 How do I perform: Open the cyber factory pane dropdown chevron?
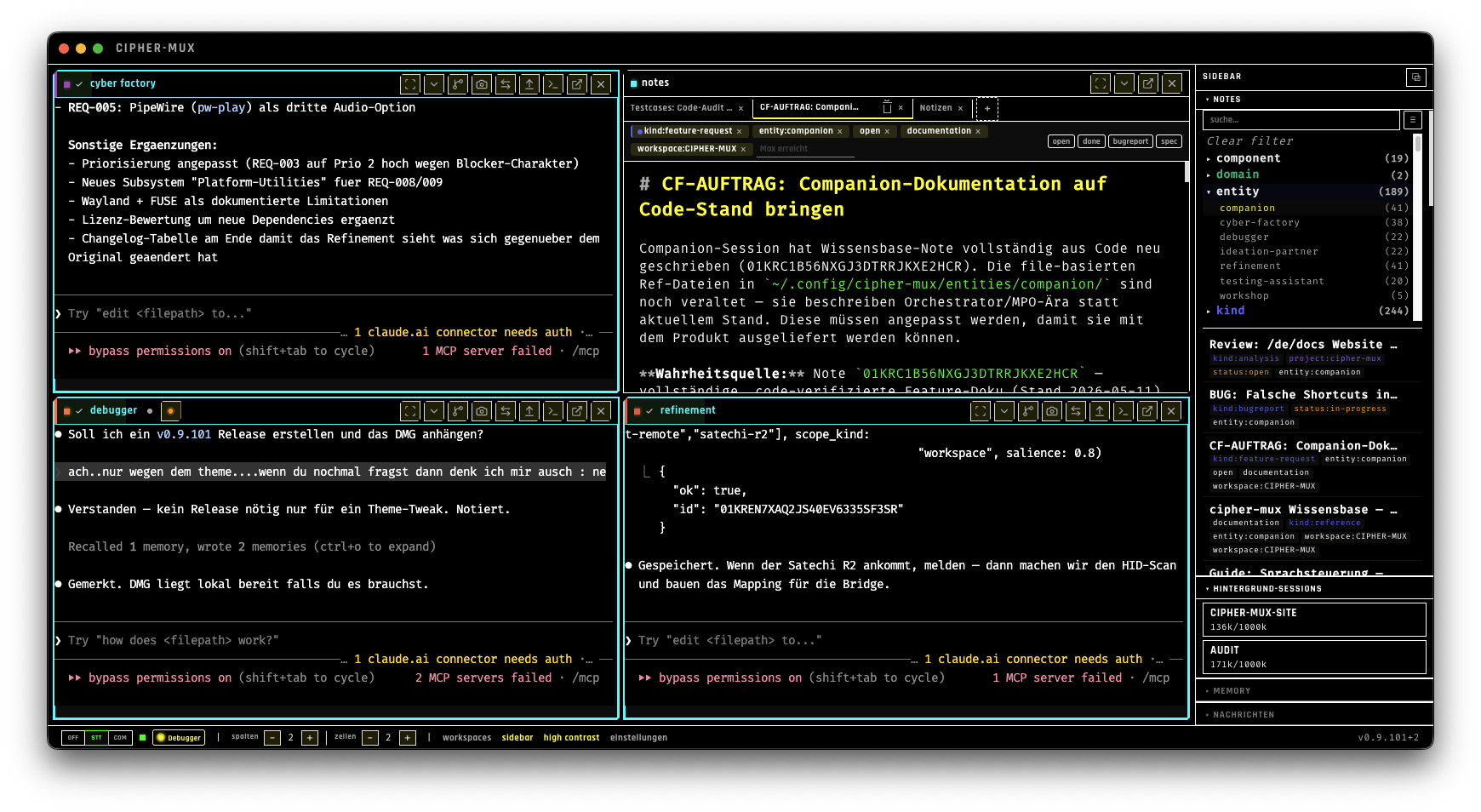click(x=434, y=84)
